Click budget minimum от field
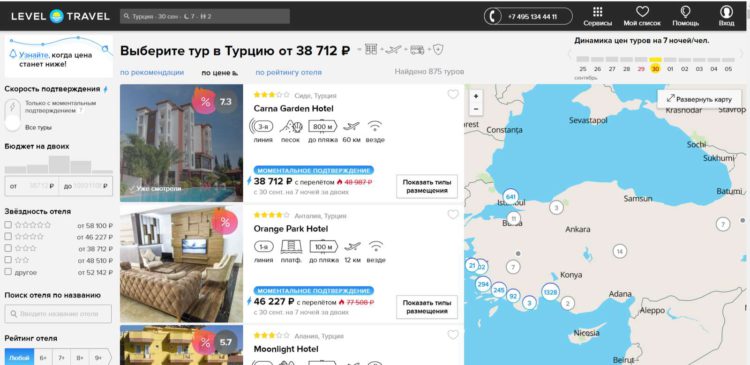The image size is (750, 365). (32, 186)
